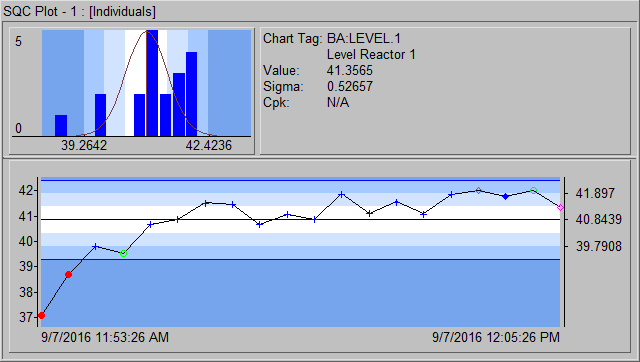Select the center line label '40.8439'
Viewport: 640px width, 362px height.
[x=599, y=220]
